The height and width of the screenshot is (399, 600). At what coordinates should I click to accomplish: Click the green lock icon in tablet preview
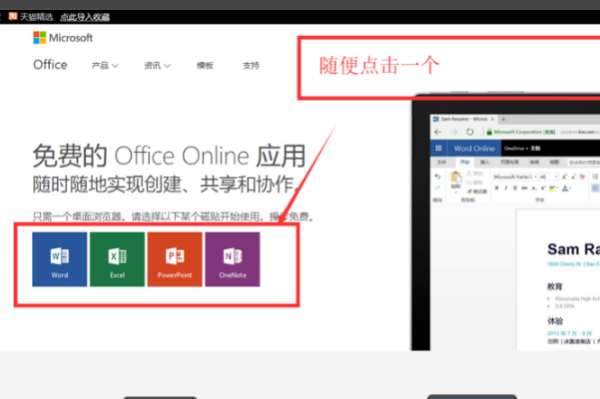[x=489, y=132]
